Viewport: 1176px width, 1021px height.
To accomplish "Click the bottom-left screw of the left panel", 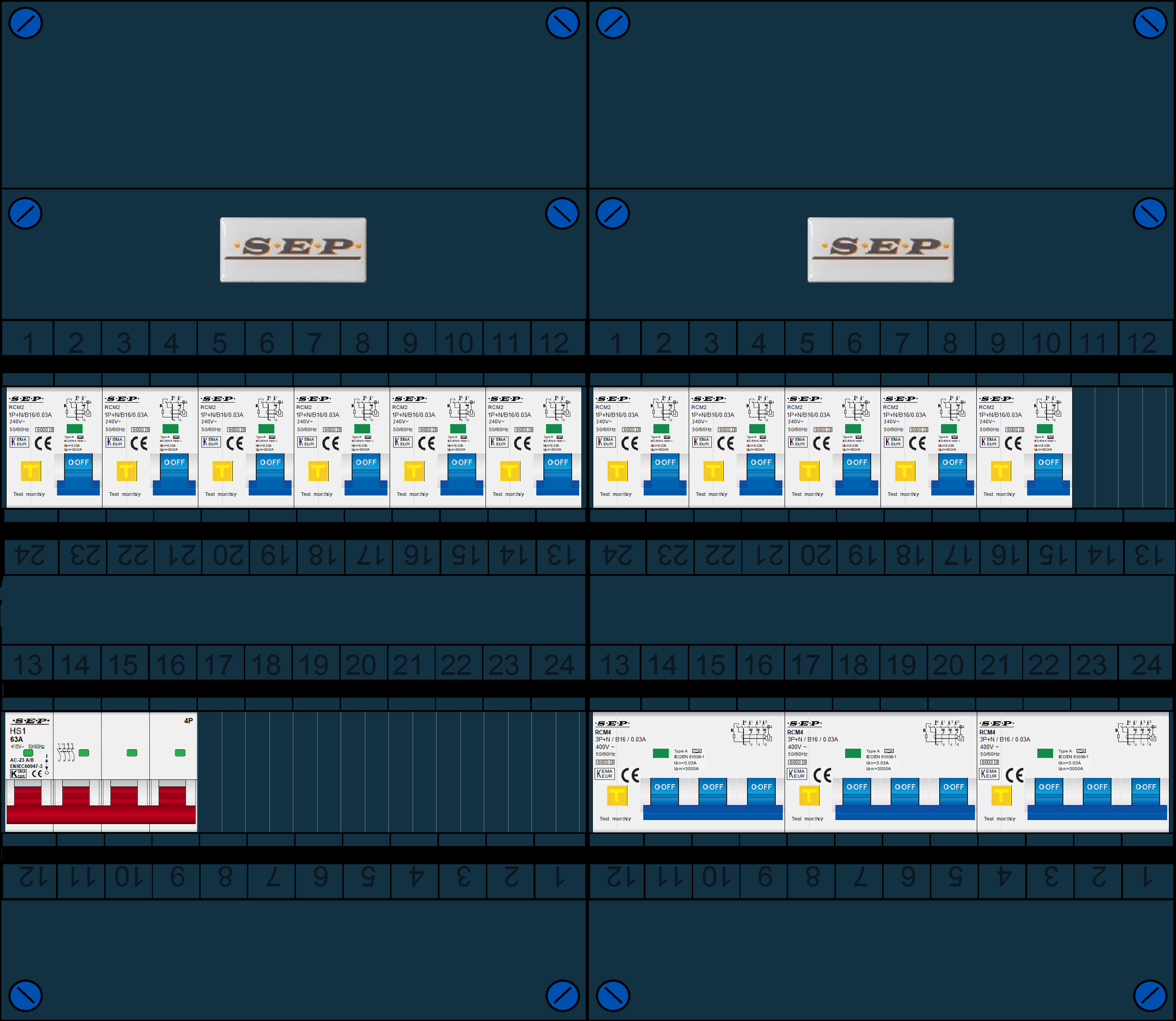I will pyautogui.click(x=26, y=995).
